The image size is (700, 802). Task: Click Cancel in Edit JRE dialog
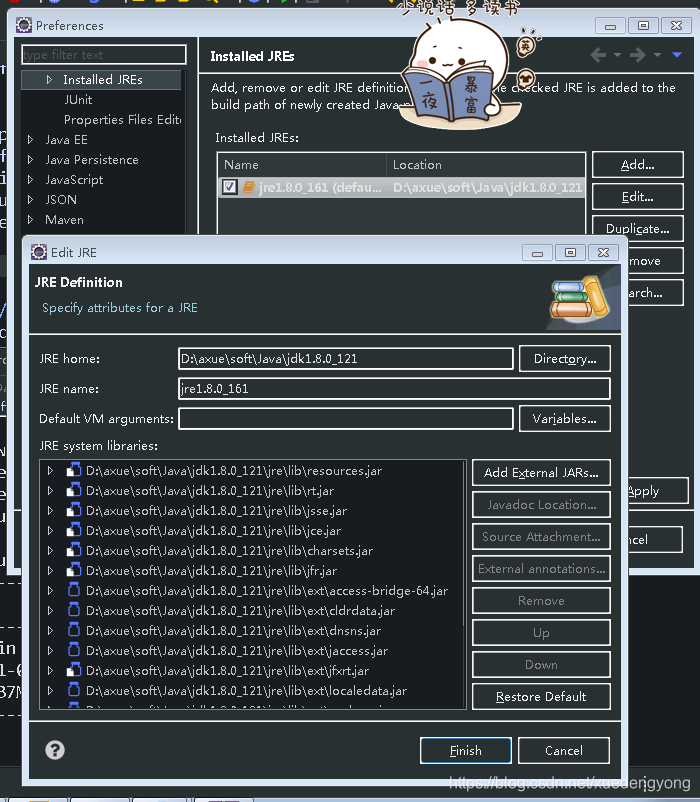click(563, 750)
